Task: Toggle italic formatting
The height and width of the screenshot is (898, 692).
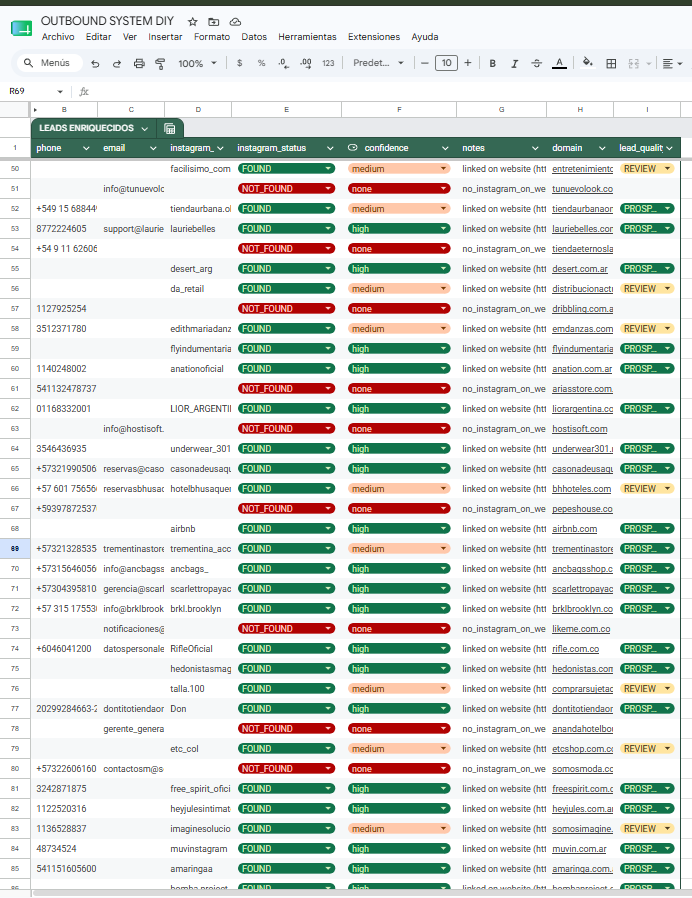Action: click(x=514, y=64)
